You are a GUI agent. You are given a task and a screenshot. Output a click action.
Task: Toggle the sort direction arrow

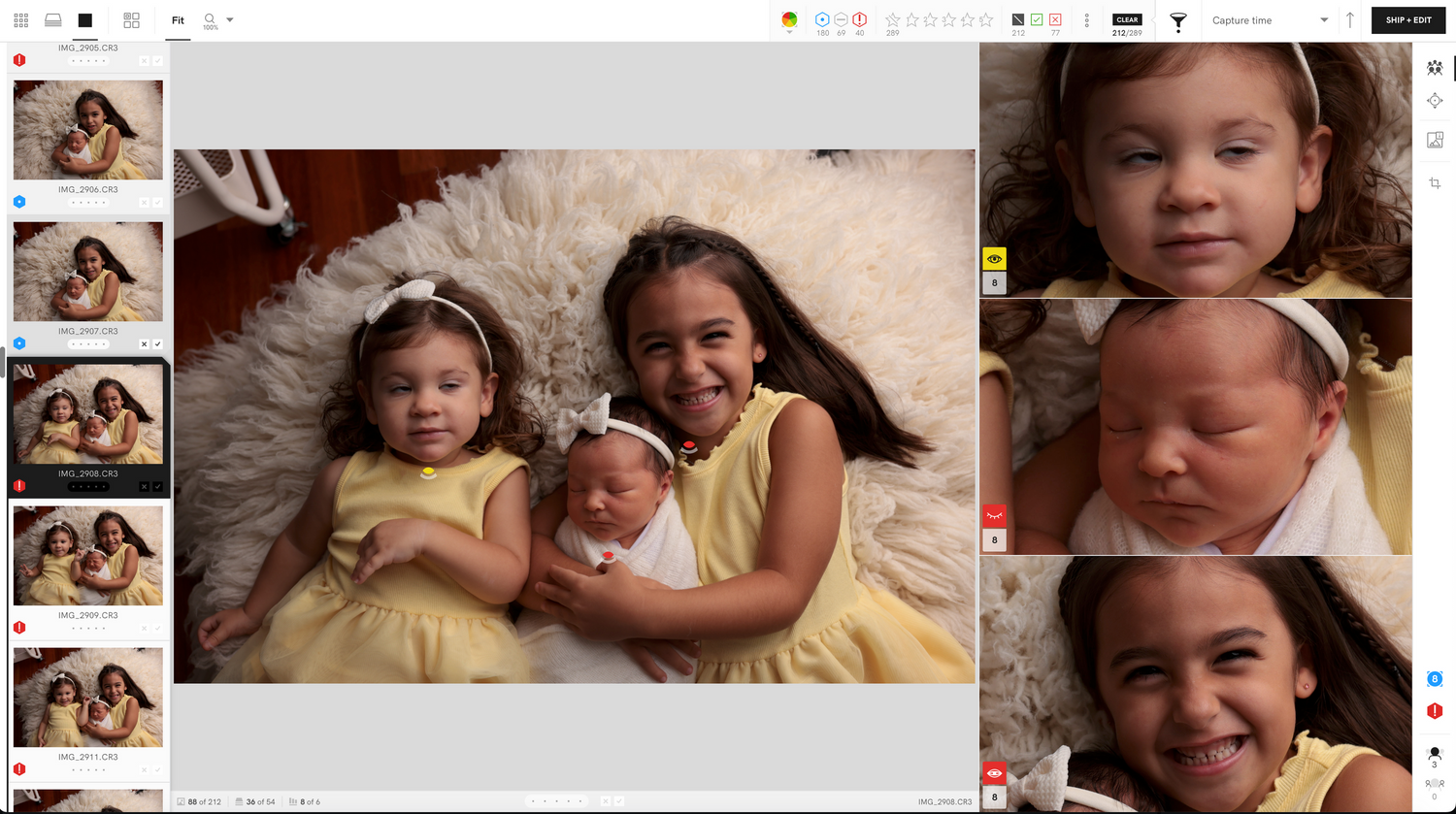click(1350, 19)
